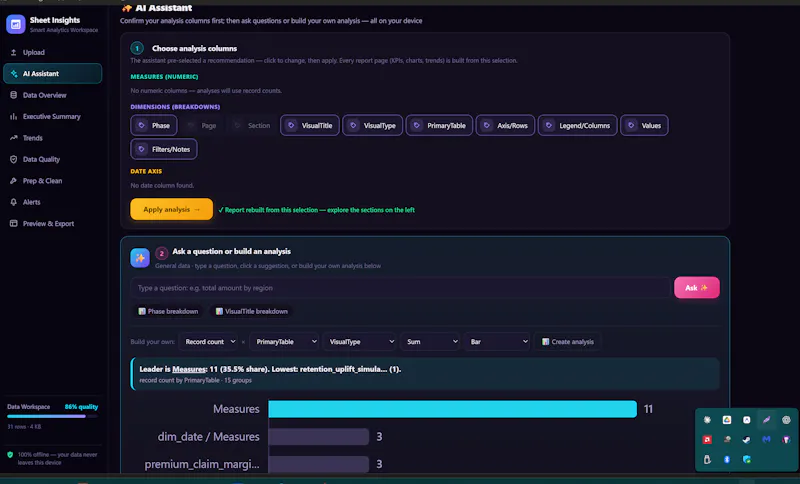Click the "31 rows · 4 KB" text

coord(24,426)
